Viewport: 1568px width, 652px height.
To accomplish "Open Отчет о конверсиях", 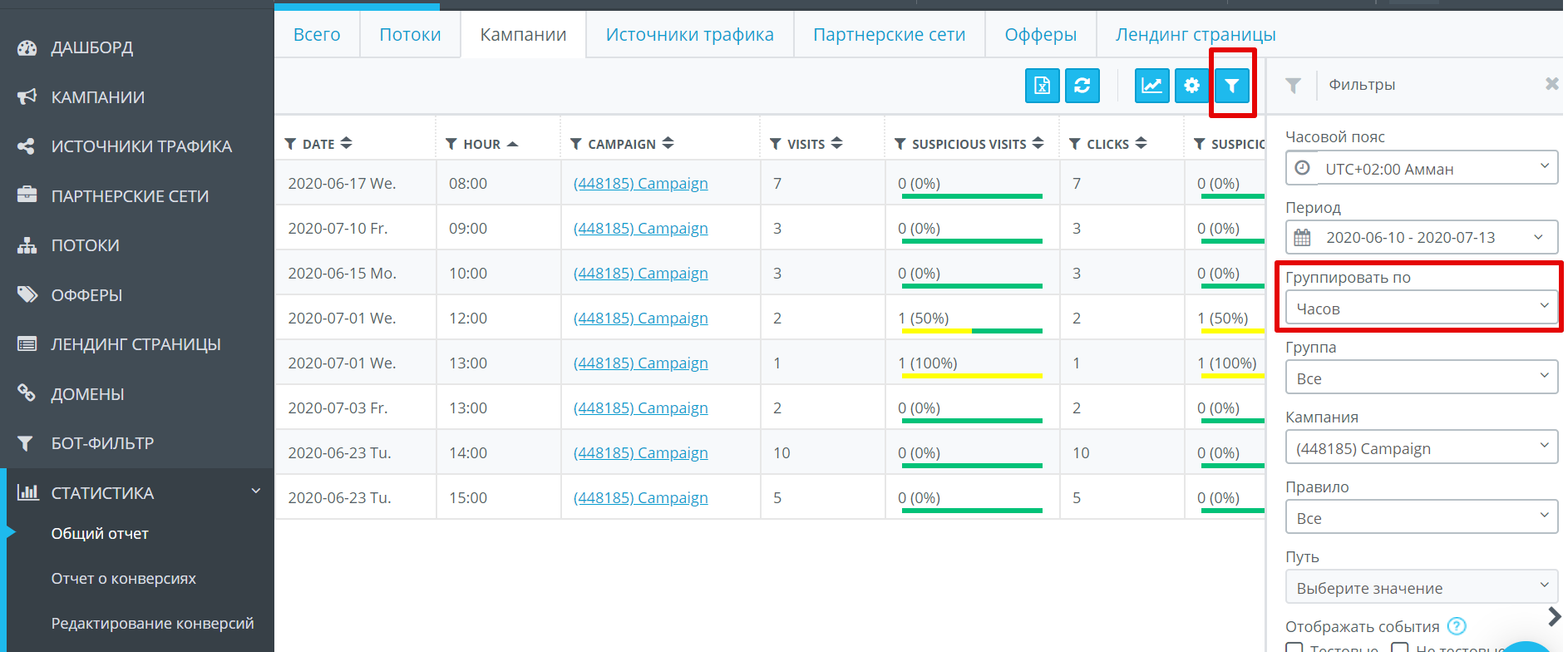I will tap(124, 579).
